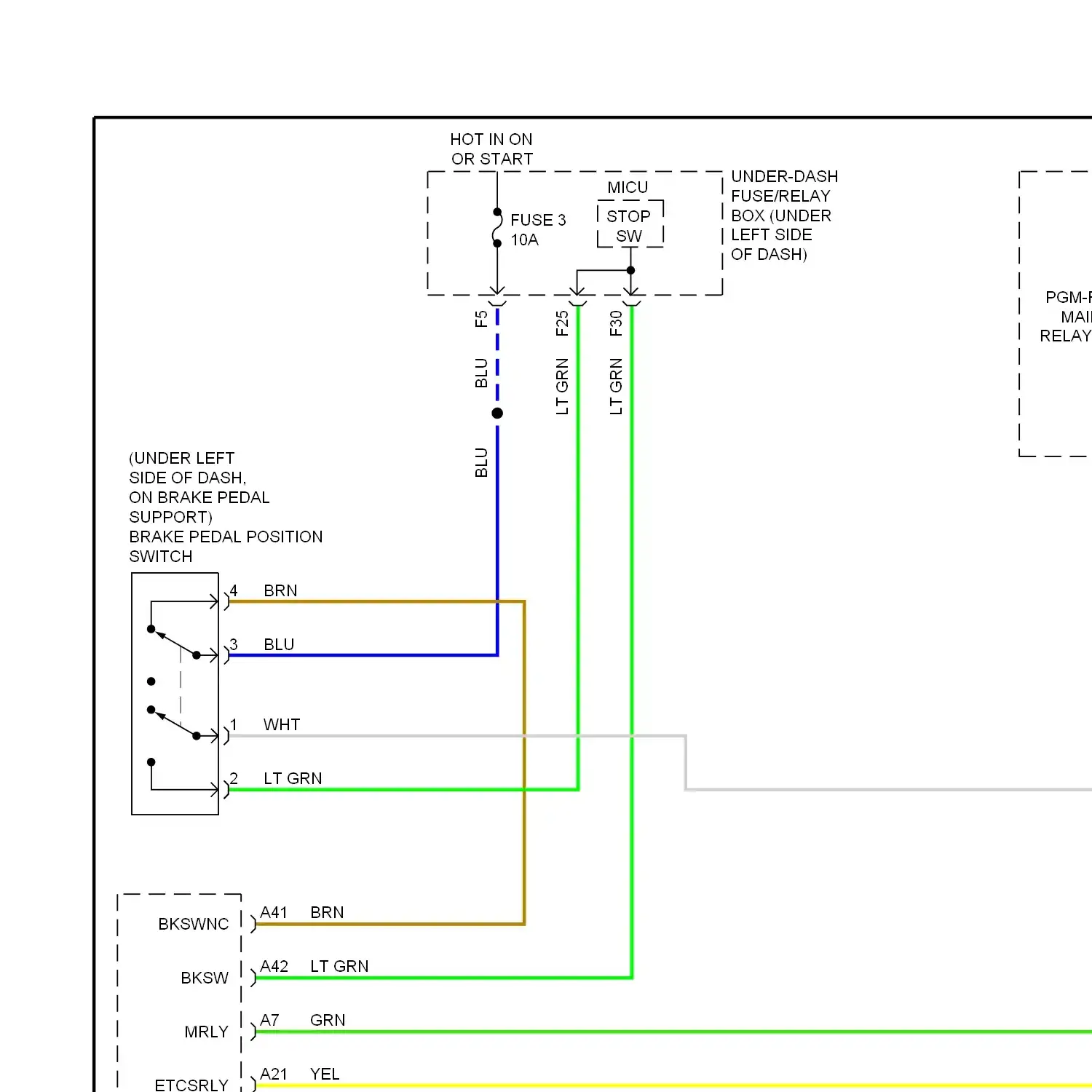This screenshot has height=1092, width=1092.
Task: Select pin label 'A41'
Action: (274, 912)
